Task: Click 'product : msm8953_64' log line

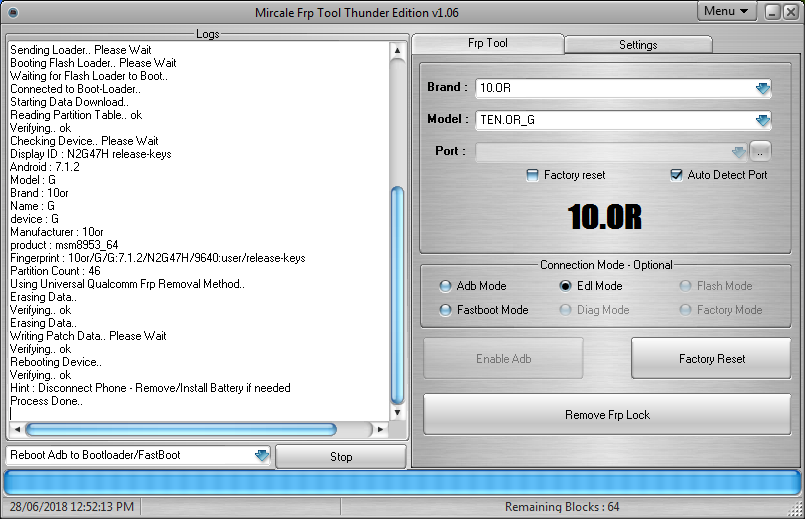Action: tap(64, 245)
